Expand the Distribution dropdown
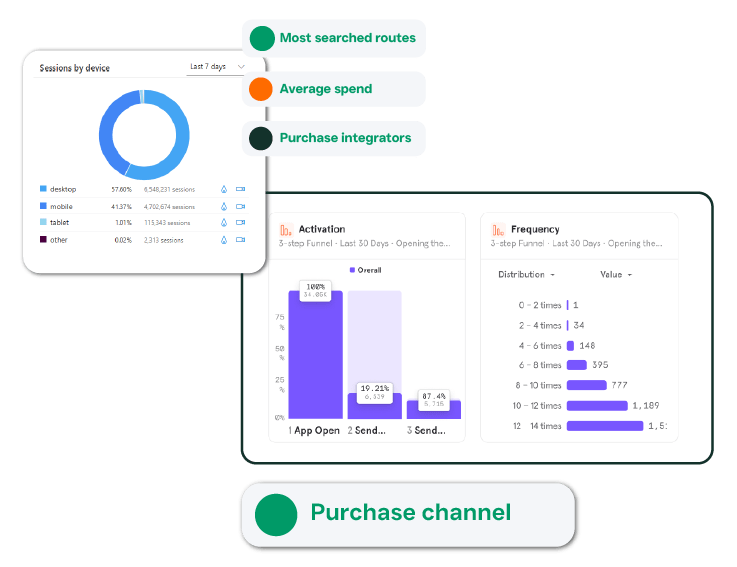Viewport: 737px width, 567px height. pos(526,274)
